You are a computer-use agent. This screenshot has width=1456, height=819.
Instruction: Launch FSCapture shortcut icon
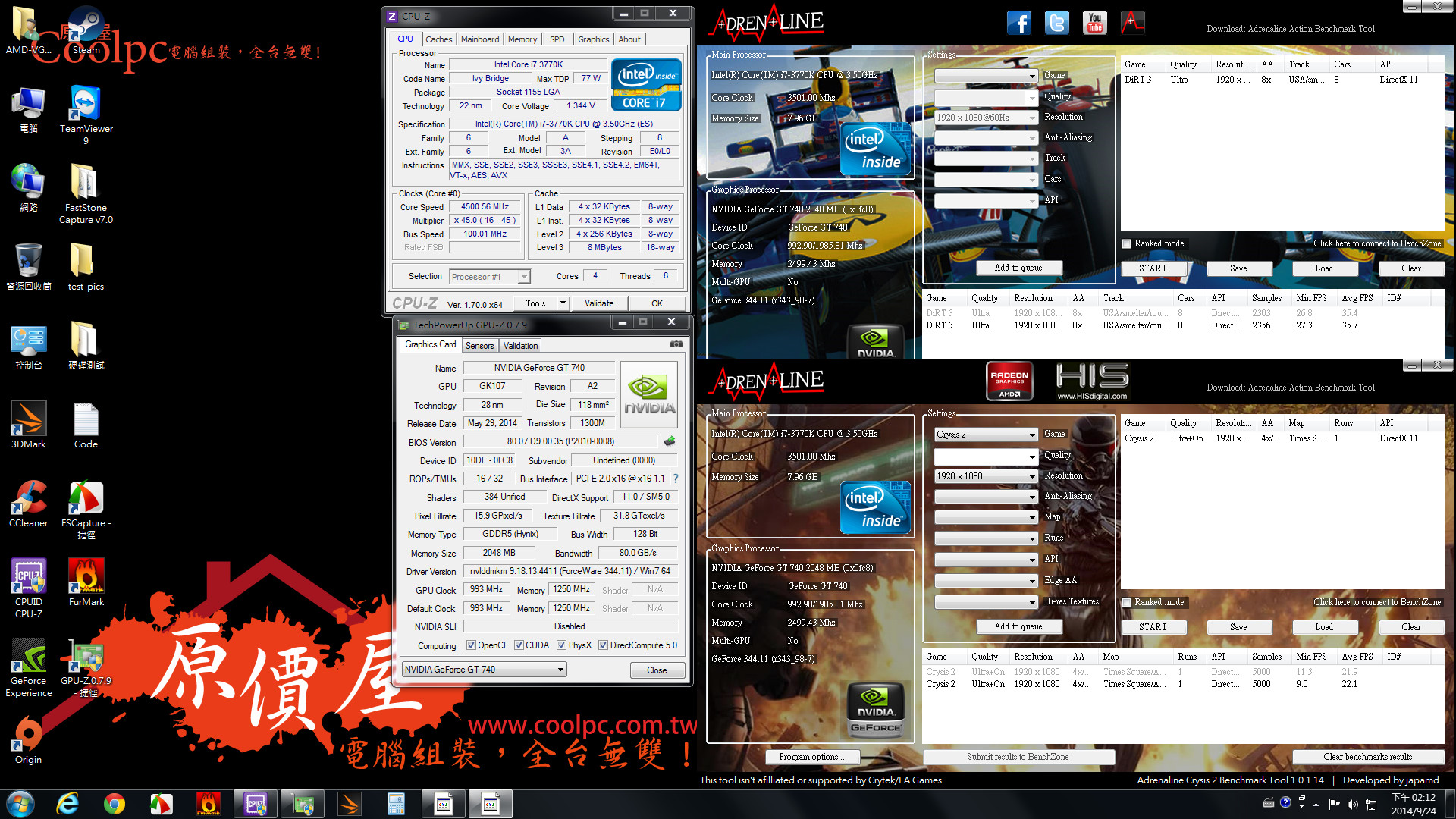pos(86,510)
